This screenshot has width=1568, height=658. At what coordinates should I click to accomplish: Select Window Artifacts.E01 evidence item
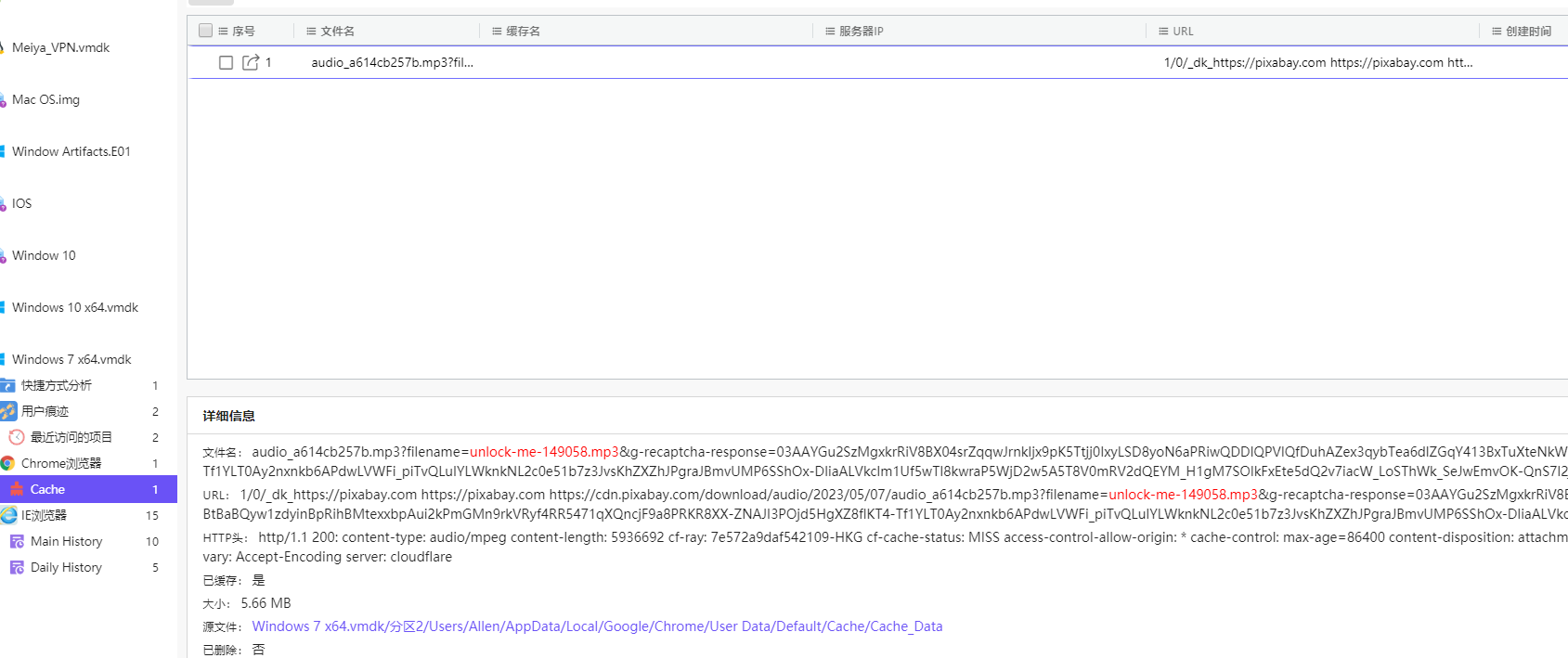[x=71, y=151]
